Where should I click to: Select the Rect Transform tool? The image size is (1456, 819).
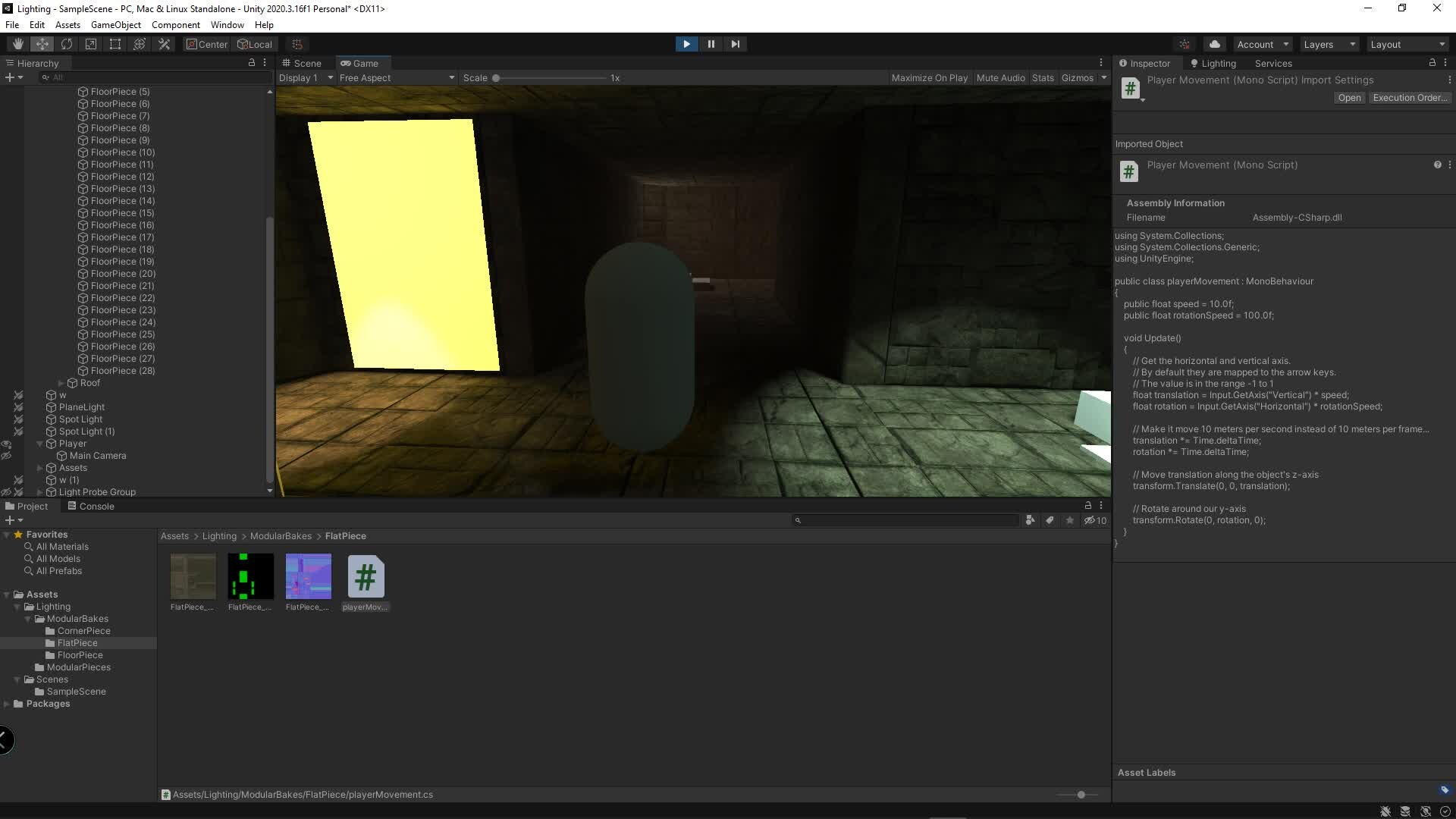(x=115, y=43)
